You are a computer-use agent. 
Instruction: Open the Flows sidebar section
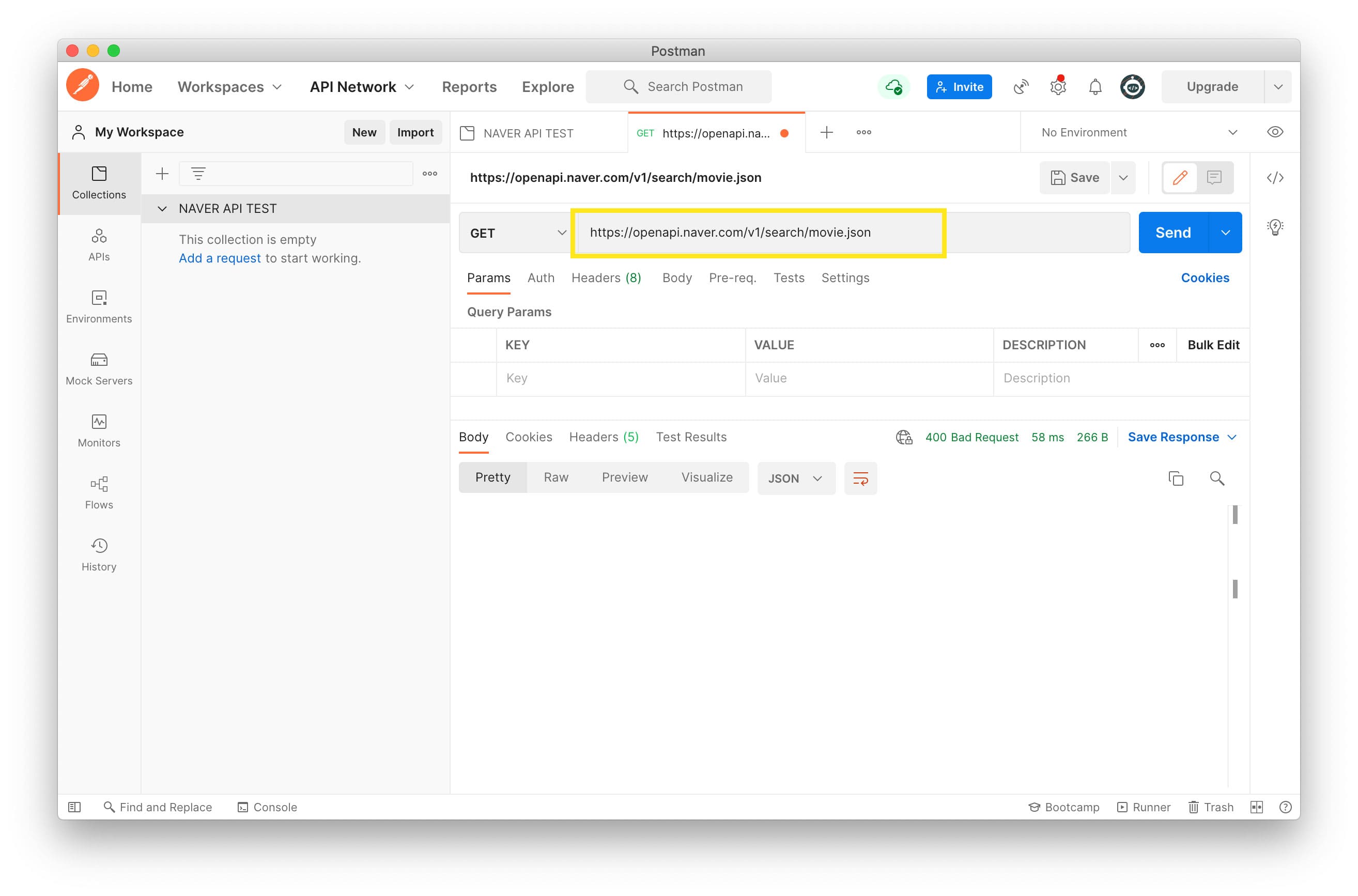pyautogui.click(x=99, y=492)
